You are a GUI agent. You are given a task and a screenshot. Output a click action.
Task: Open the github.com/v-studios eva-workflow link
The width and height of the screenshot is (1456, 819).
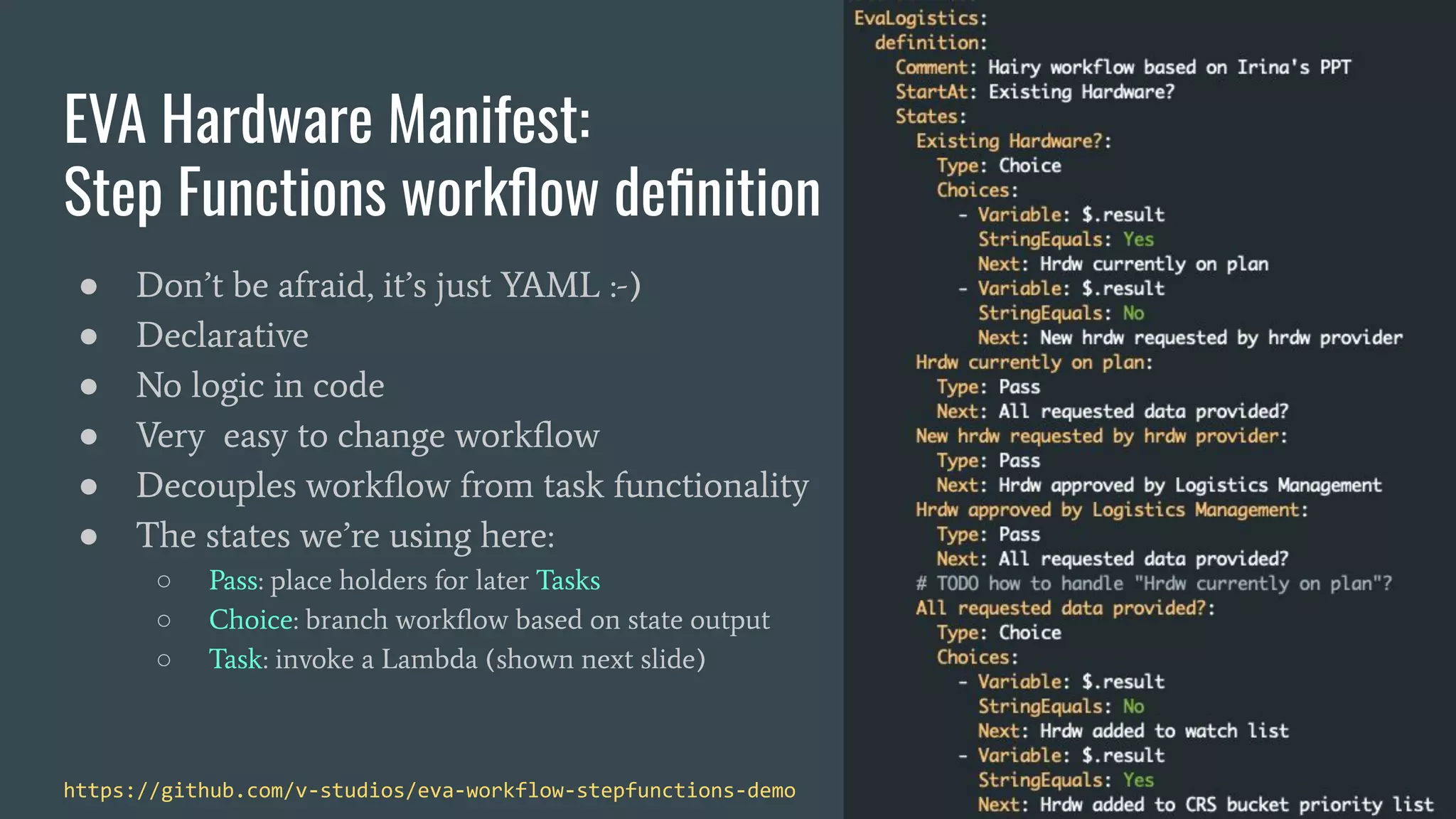point(429,791)
